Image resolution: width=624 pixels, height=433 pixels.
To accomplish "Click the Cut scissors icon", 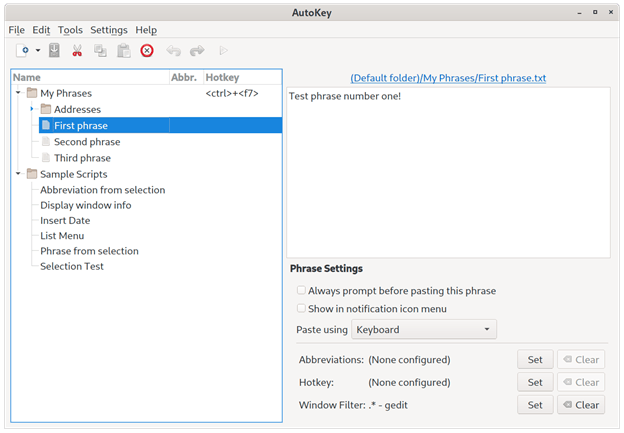I will coord(77,50).
